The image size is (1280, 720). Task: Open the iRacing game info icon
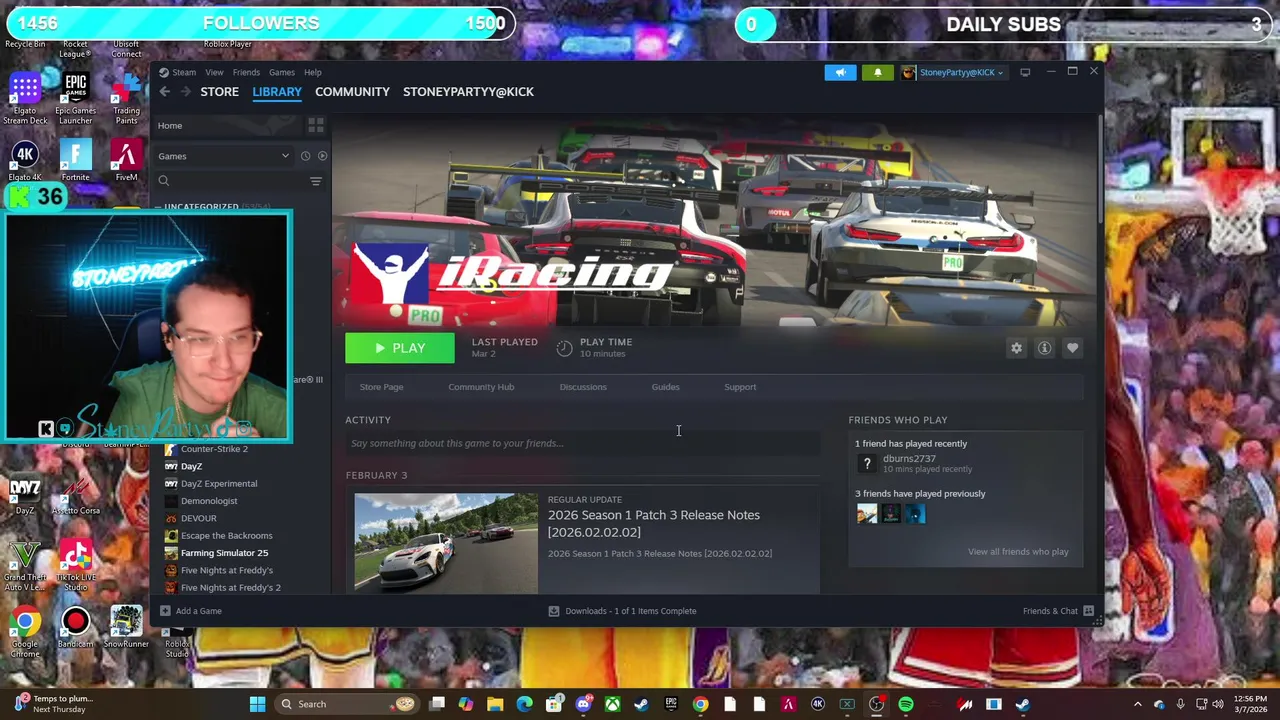[1044, 348]
